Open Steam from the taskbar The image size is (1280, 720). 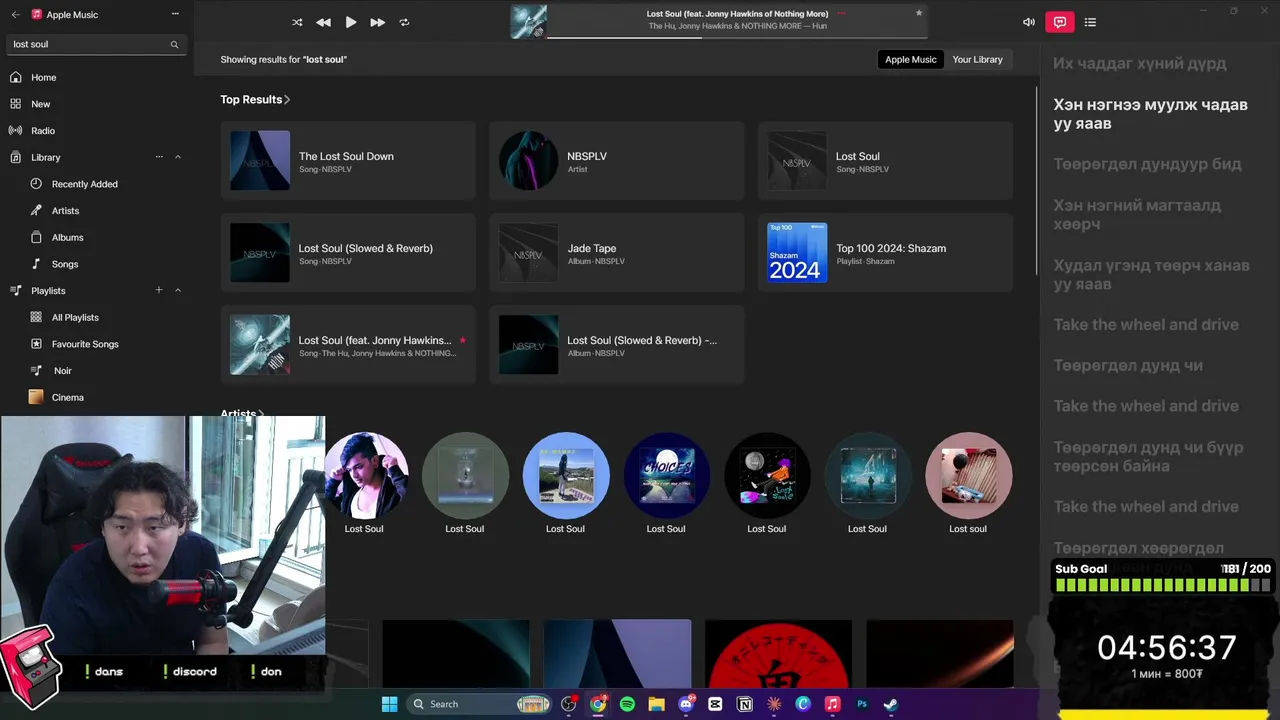coord(890,704)
